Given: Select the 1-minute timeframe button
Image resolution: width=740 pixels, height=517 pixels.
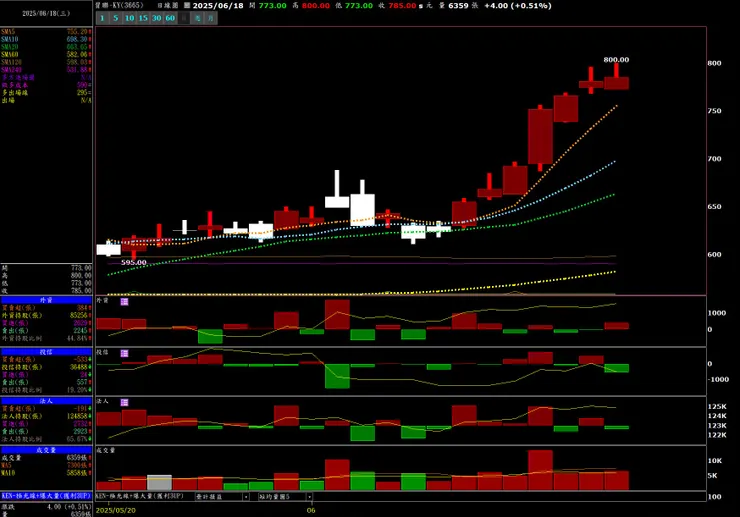Looking at the screenshot, I should point(102,18).
